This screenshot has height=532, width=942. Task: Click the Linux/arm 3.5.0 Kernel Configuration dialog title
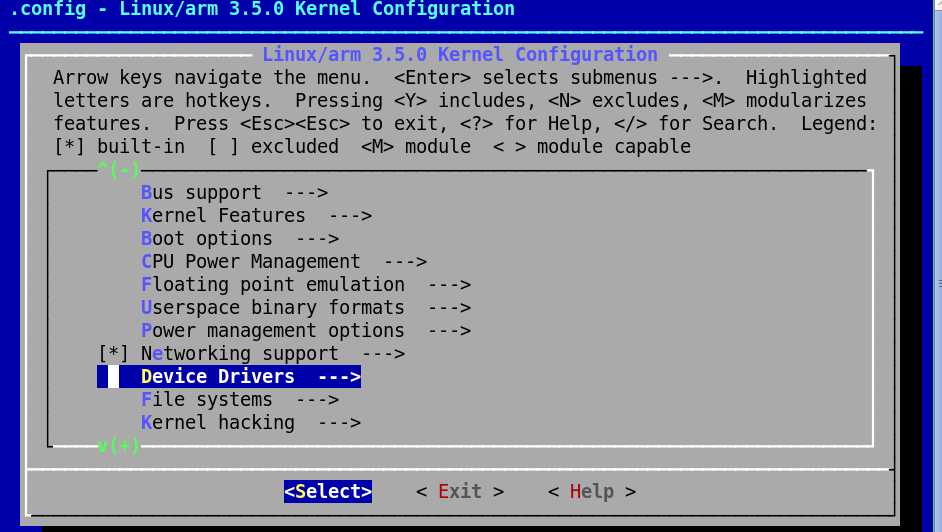coord(460,55)
